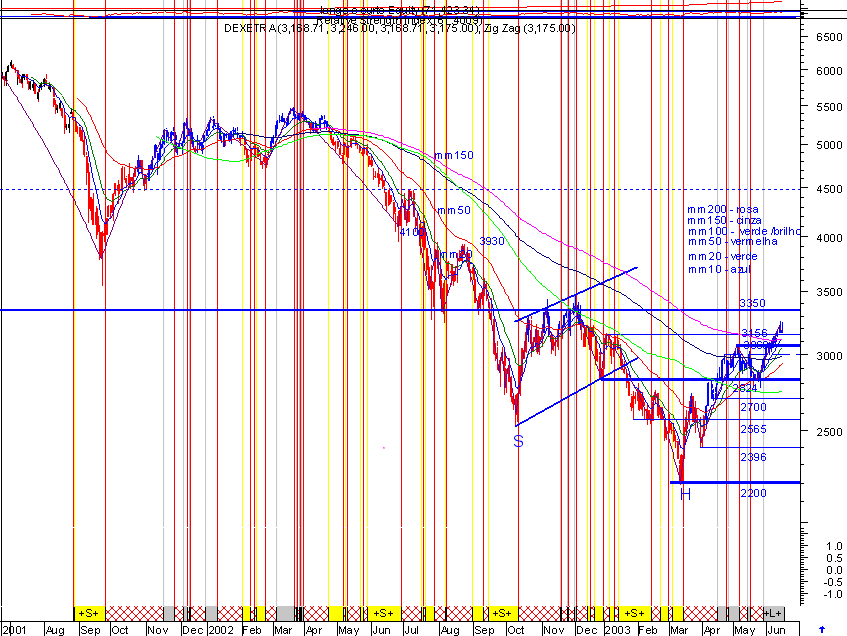The width and height of the screenshot is (847, 636).
Task: Click the 2396 support level label
Action: click(x=754, y=458)
